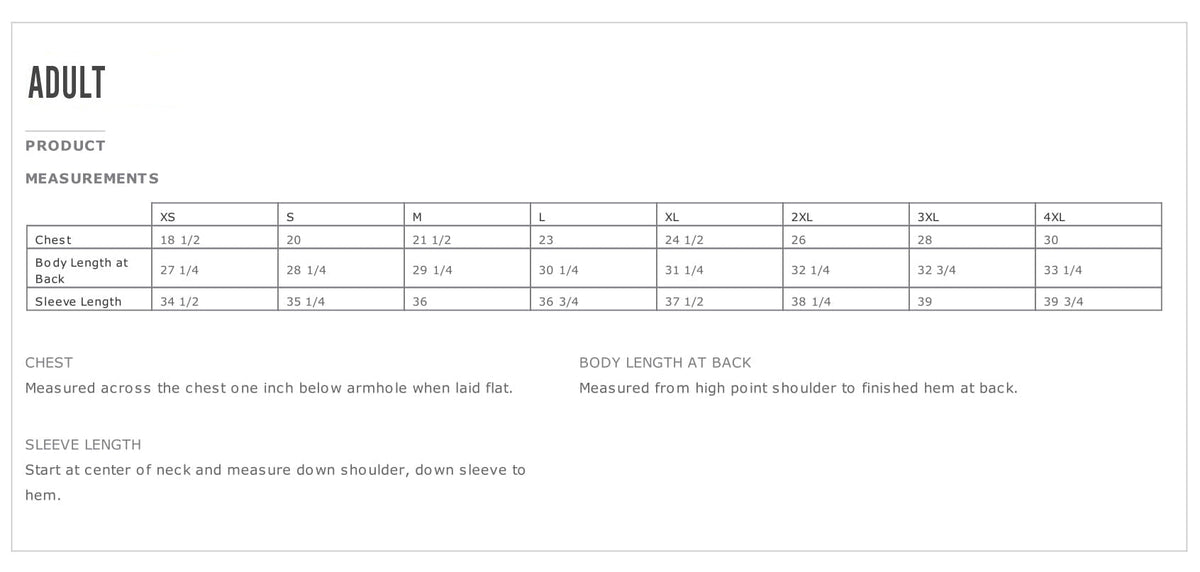Click the BODY LENGTH AT BACK description heading

[665, 363]
